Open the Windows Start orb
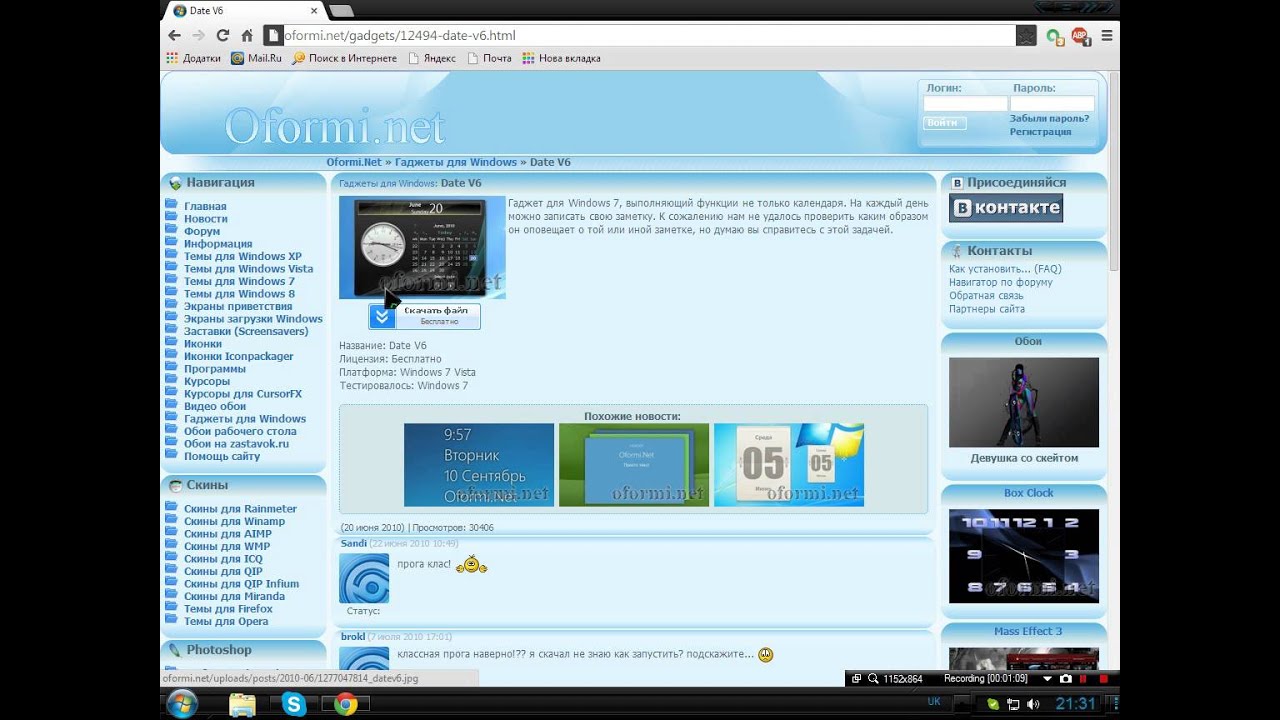Viewport: 1280px width, 720px height. click(x=182, y=704)
